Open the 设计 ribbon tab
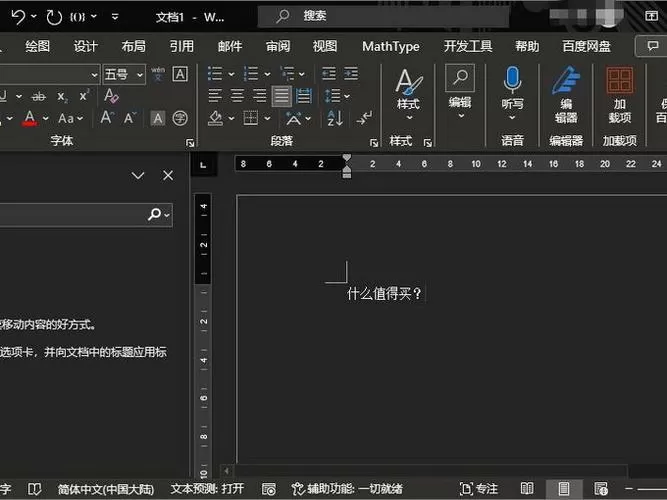 point(86,46)
